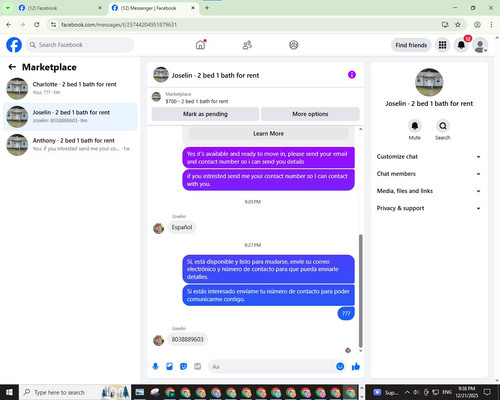Click the site information icon in address bar
500x400 pixels.
[53, 25]
